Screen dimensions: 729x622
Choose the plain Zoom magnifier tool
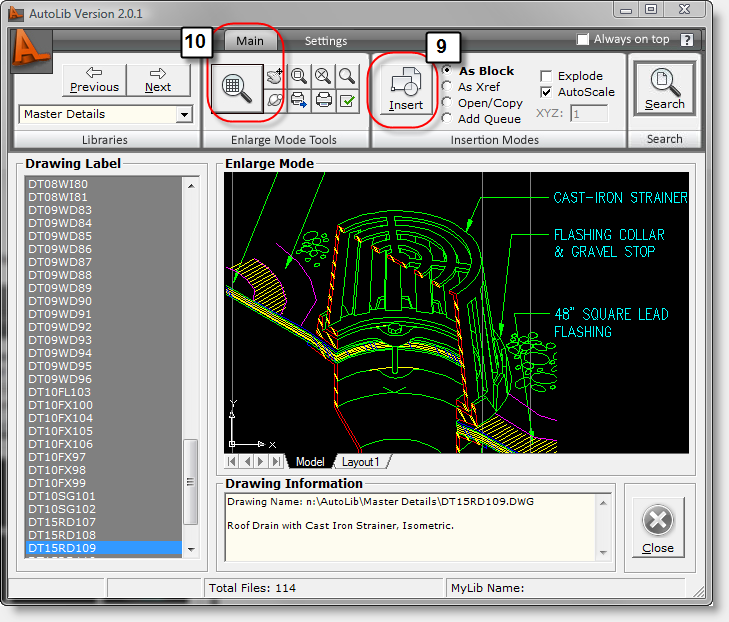(347, 76)
